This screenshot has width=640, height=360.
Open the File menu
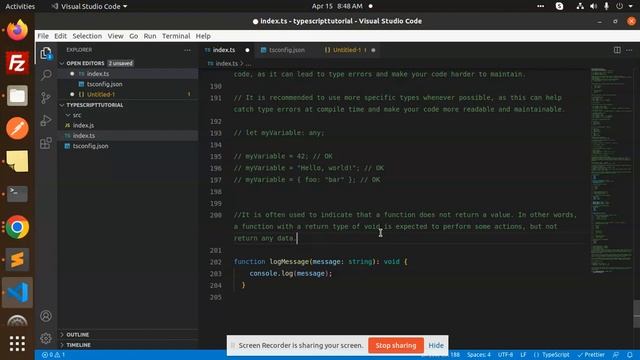coord(43,36)
